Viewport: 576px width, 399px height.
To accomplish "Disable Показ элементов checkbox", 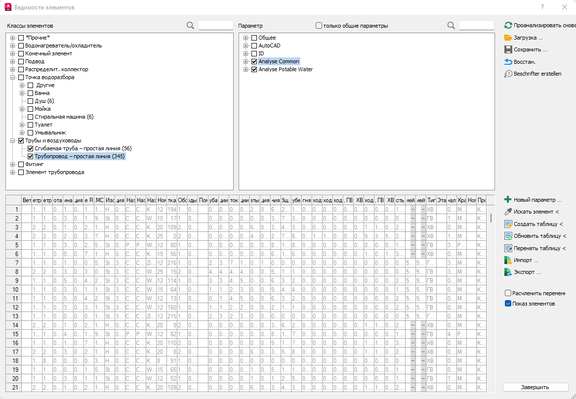I will (508, 303).
